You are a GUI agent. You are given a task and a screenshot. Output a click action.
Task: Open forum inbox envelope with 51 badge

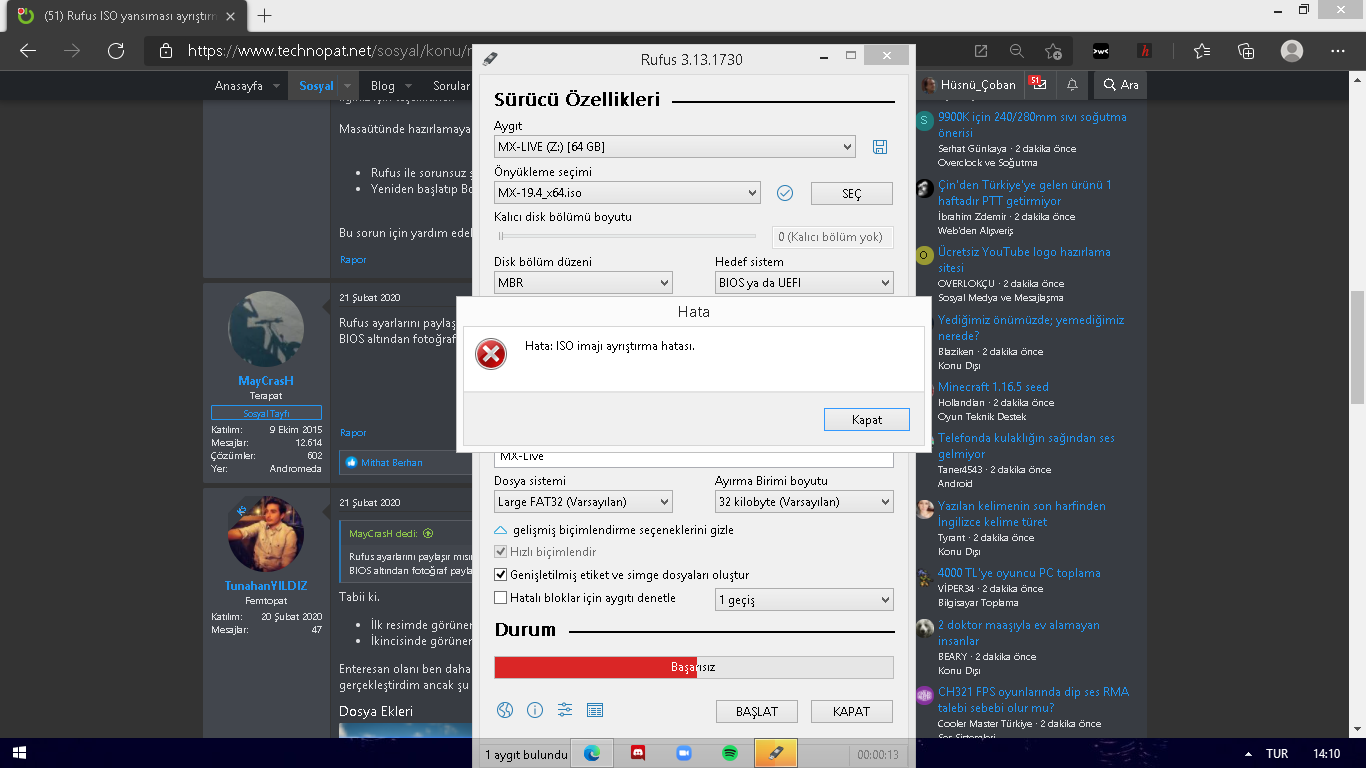1039,84
